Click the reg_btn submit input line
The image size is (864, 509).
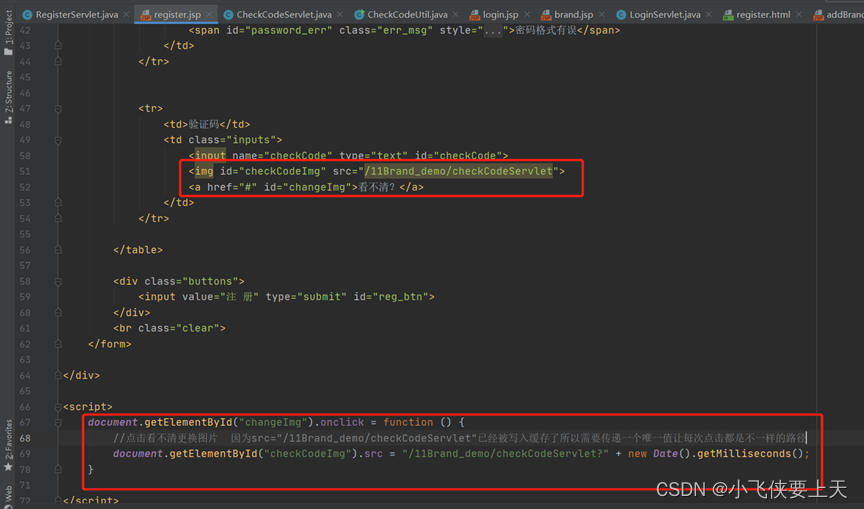click(x=287, y=297)
